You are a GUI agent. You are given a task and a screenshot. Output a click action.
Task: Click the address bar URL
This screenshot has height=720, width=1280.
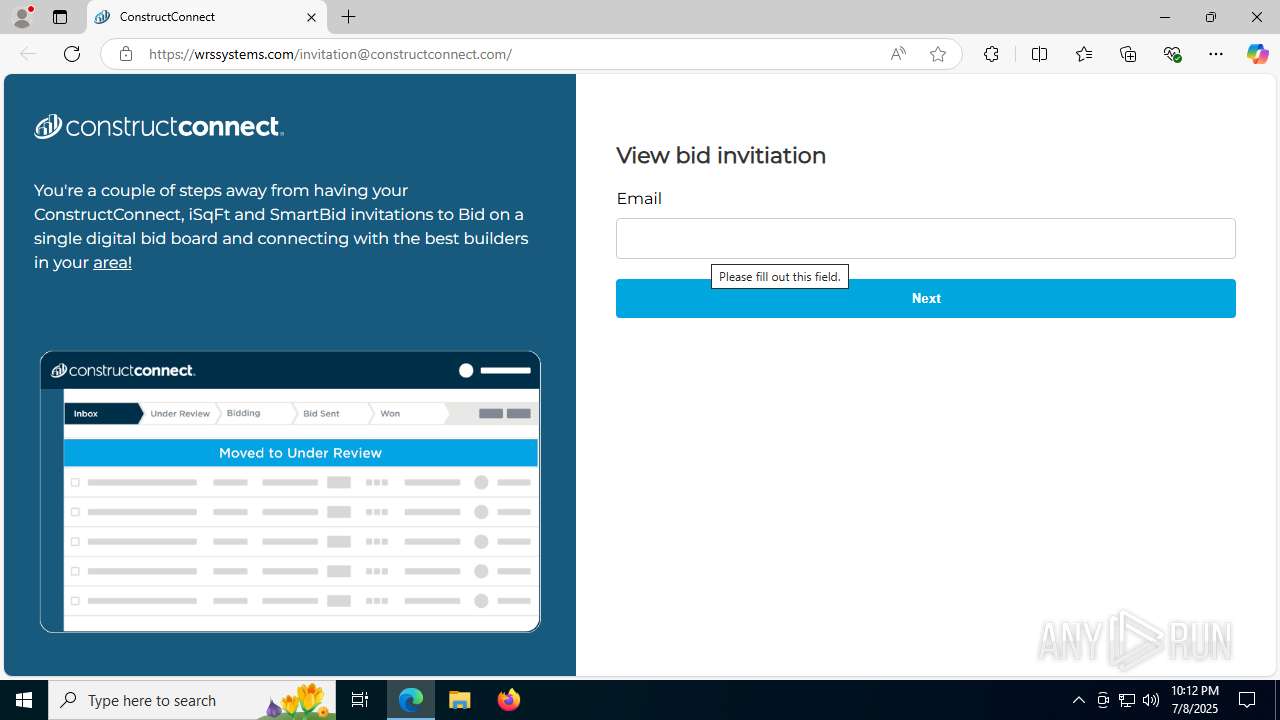point(330,54)
